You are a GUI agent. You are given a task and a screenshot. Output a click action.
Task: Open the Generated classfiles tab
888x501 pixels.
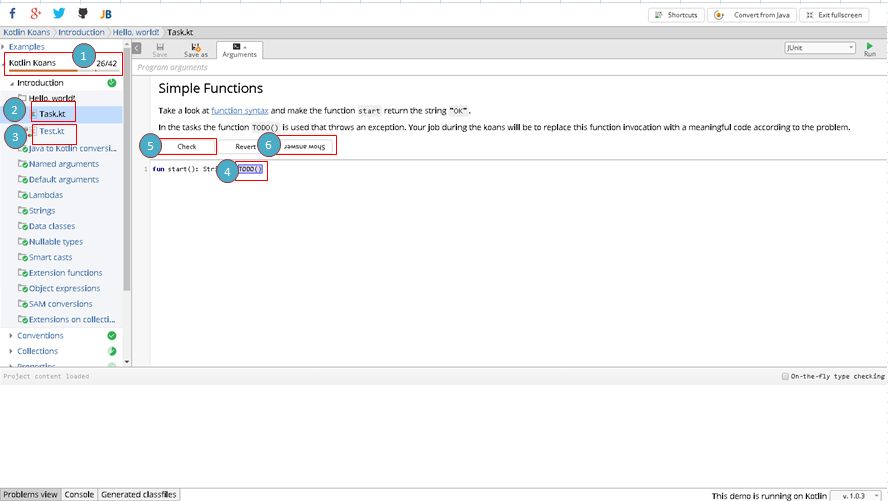138,494
